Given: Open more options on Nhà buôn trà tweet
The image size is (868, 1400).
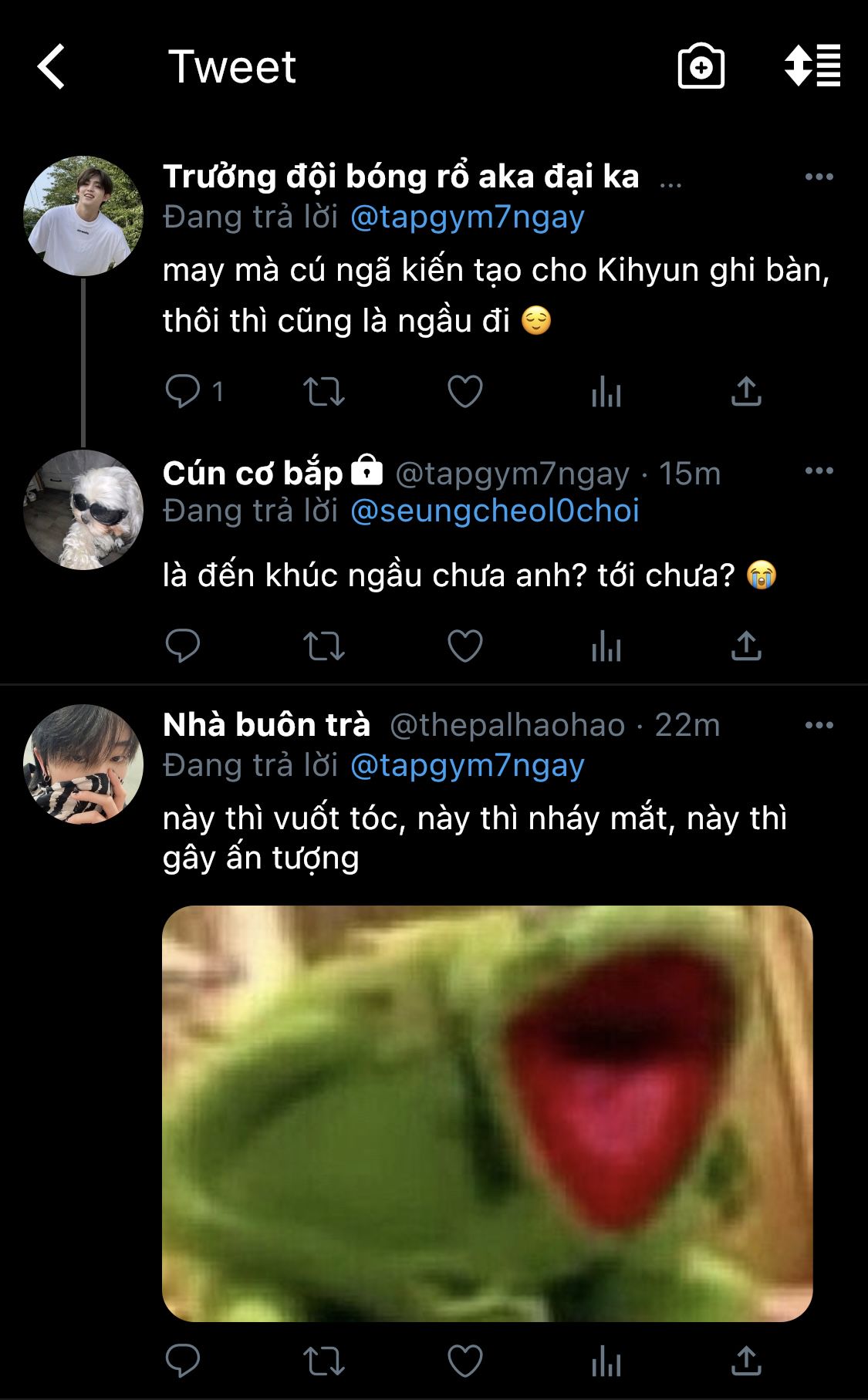Looking at the screenshot, I should 819,725.
